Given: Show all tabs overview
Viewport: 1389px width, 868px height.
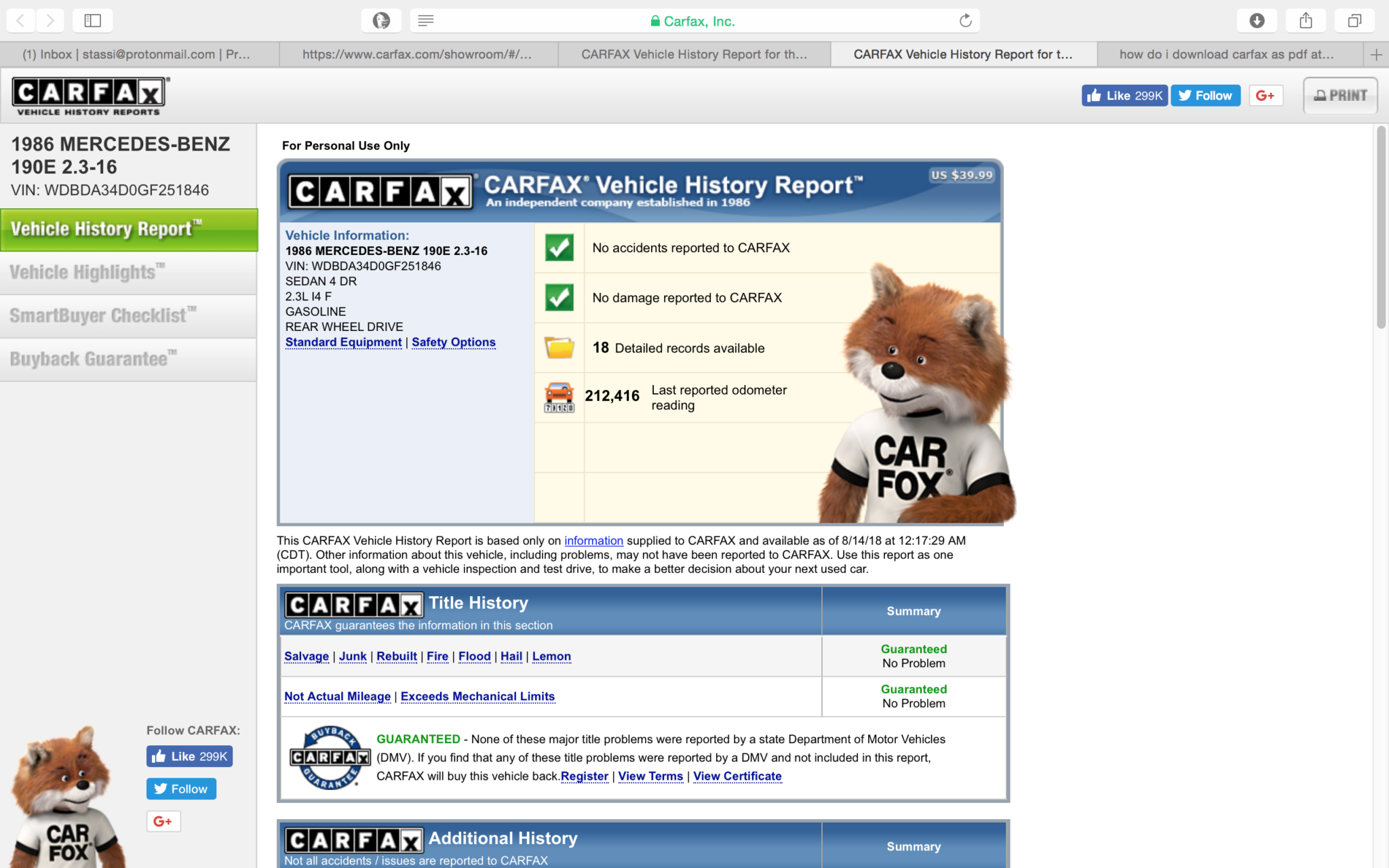Looking at the screenshot, I should [1354, 20].
